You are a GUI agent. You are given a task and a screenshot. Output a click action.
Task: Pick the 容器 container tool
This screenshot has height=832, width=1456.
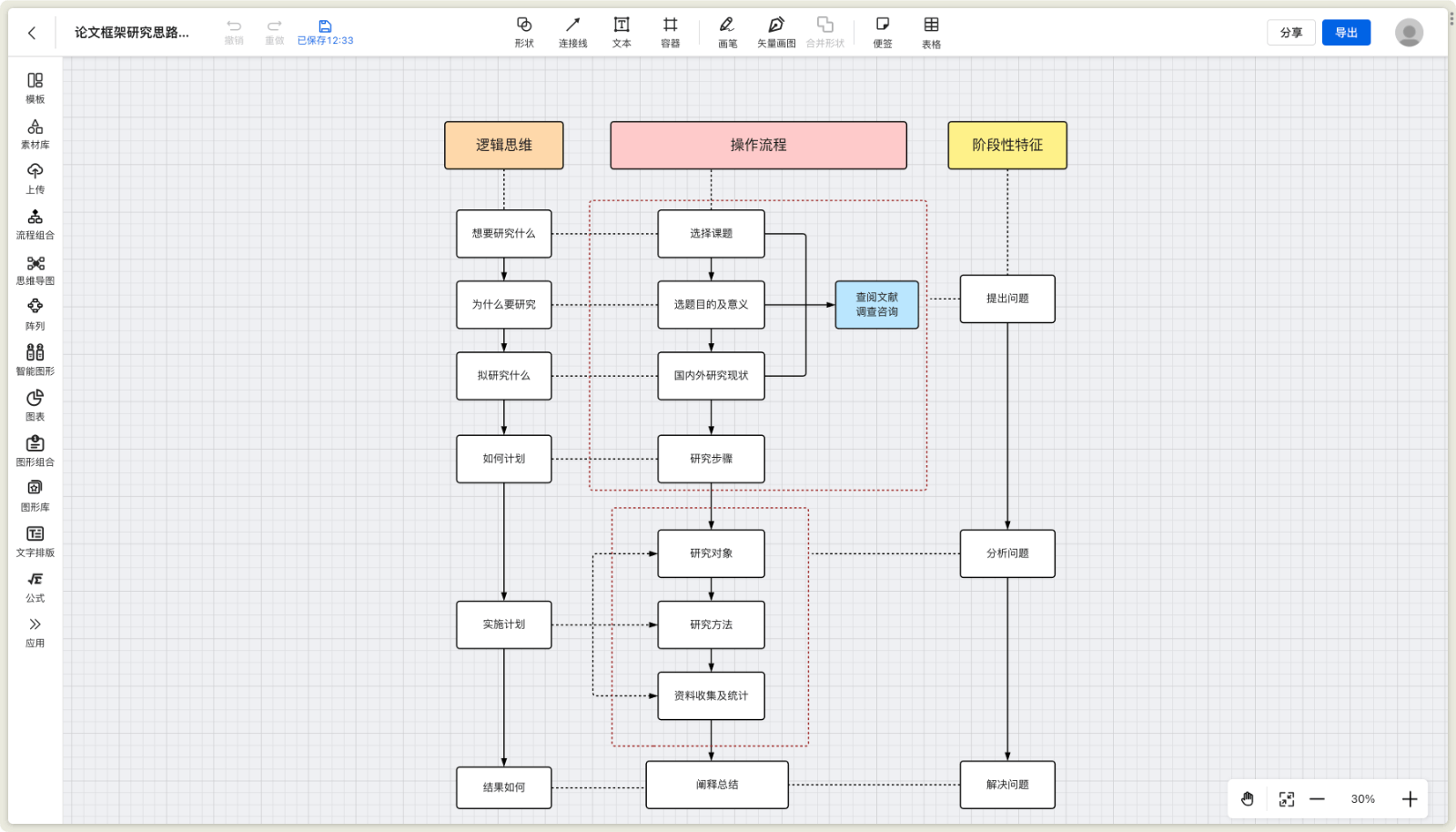[670, 31]
